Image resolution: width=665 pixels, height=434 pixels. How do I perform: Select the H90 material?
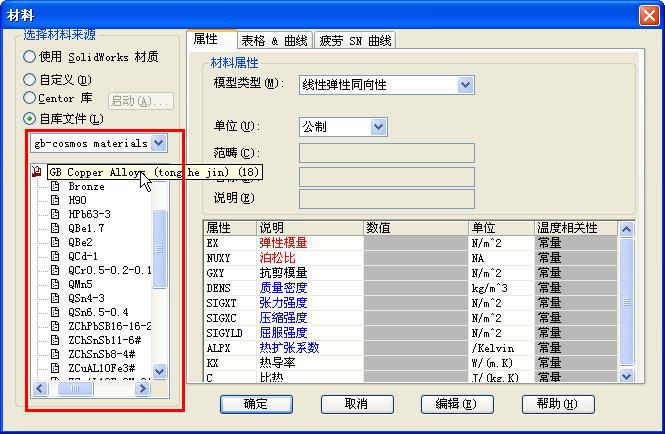tap(77, 200)
